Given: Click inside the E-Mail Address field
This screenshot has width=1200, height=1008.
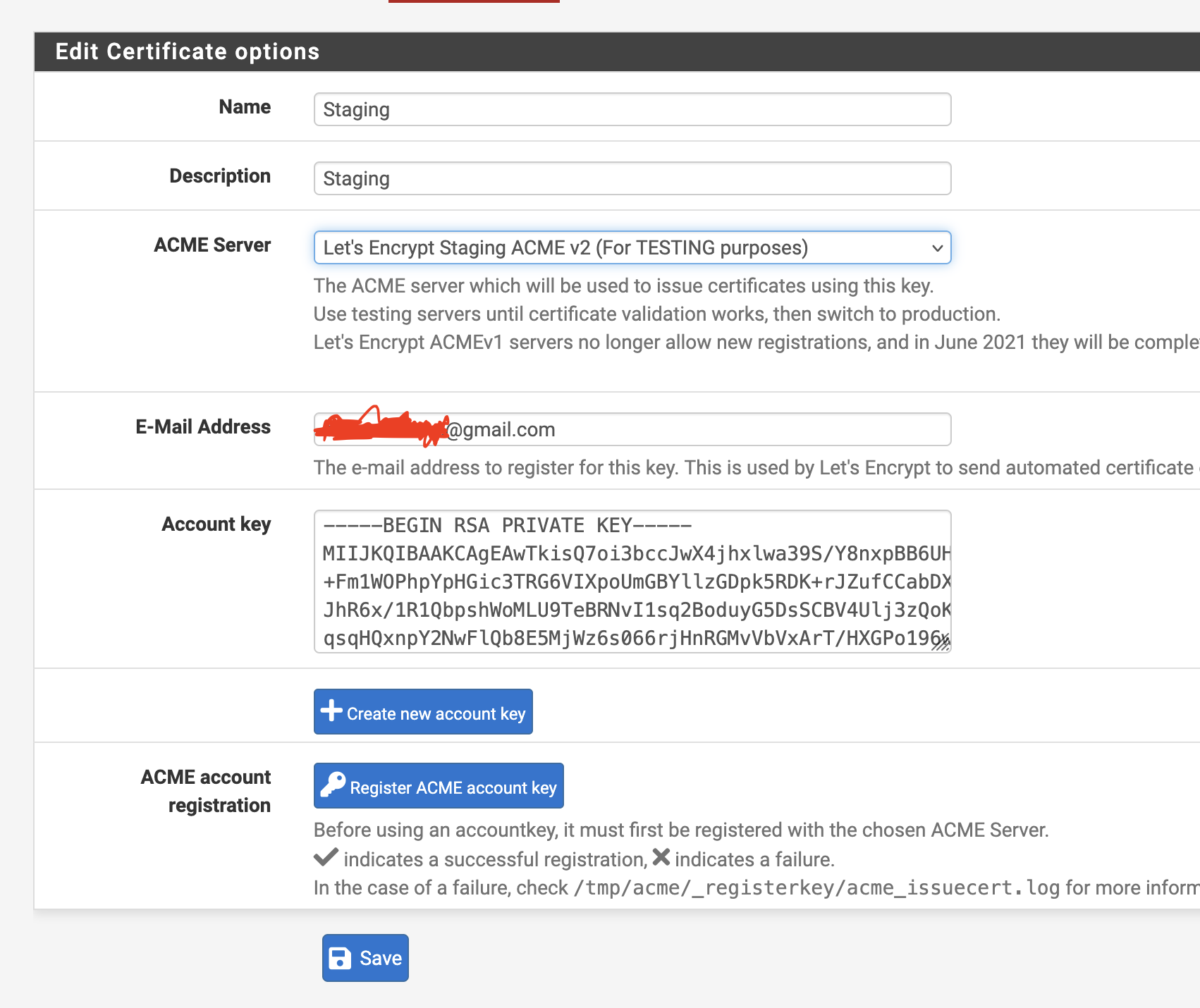Looking at the screenshot, I should (705, 429).
